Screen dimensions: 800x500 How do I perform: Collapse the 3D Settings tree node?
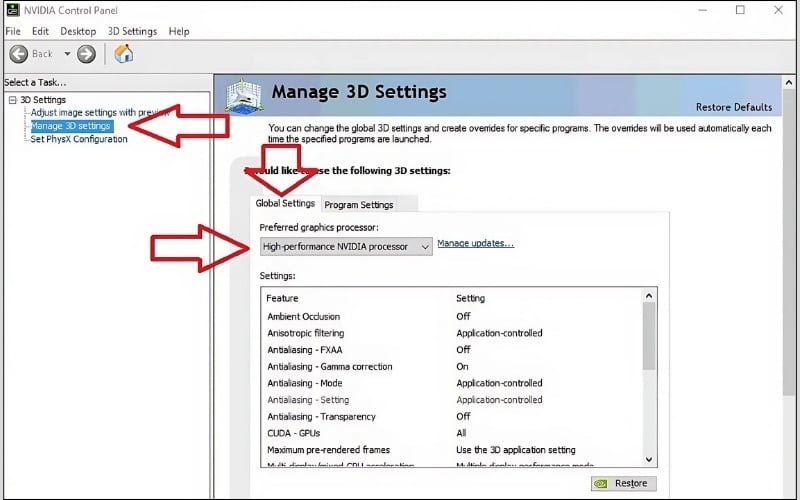12,100
